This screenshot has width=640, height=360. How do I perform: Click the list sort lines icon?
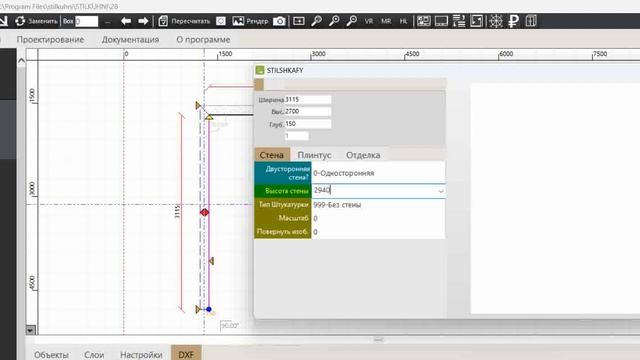coord(459,21)
